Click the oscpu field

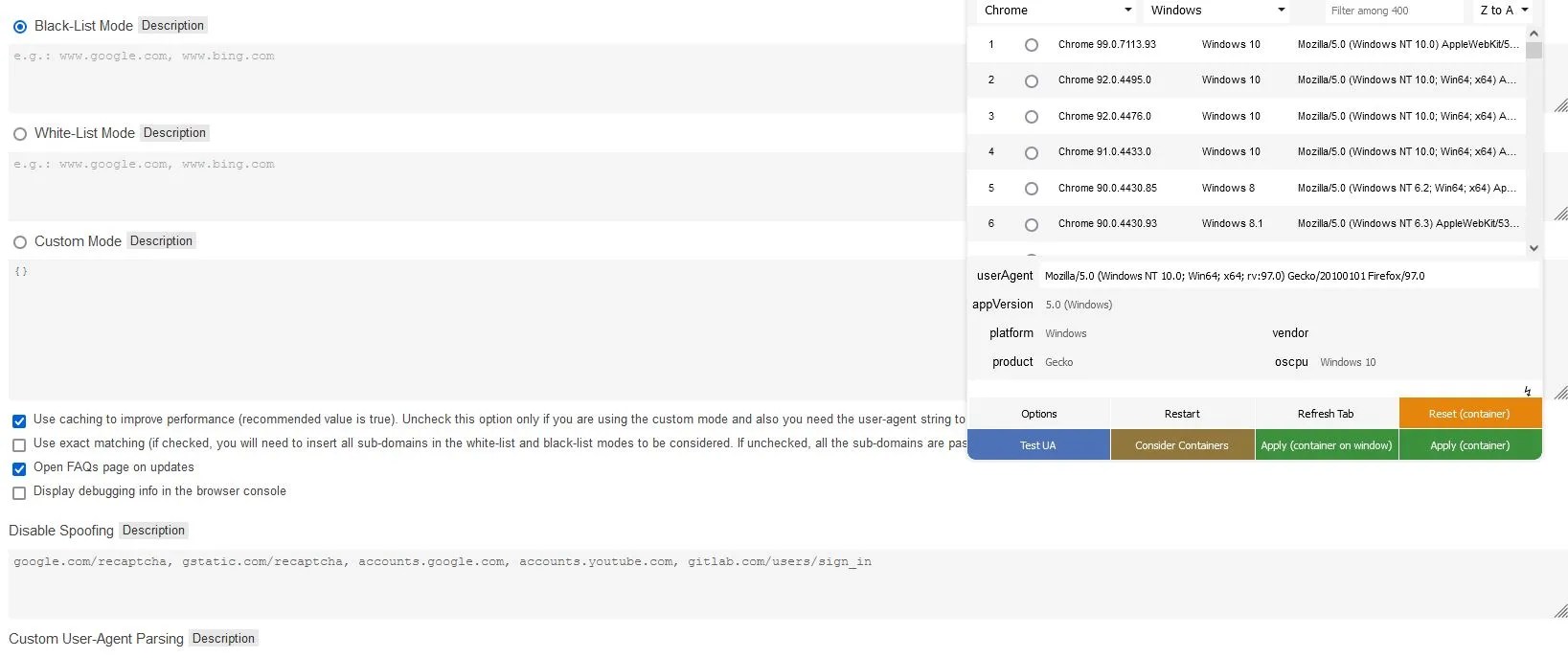[1426, 362]
